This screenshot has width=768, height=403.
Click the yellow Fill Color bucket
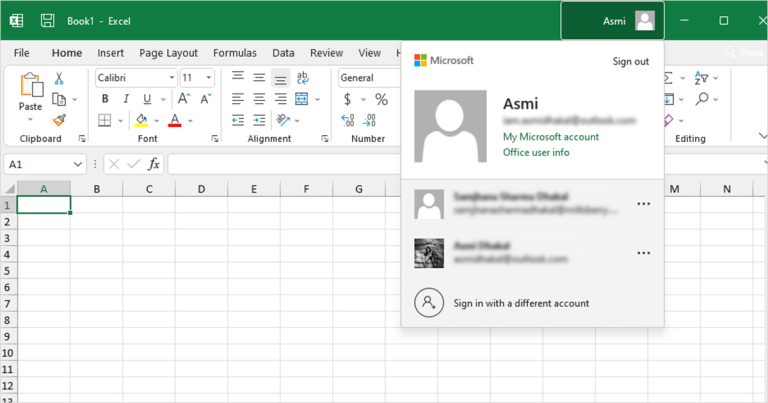pyautogui.click(x=142, y=120)
